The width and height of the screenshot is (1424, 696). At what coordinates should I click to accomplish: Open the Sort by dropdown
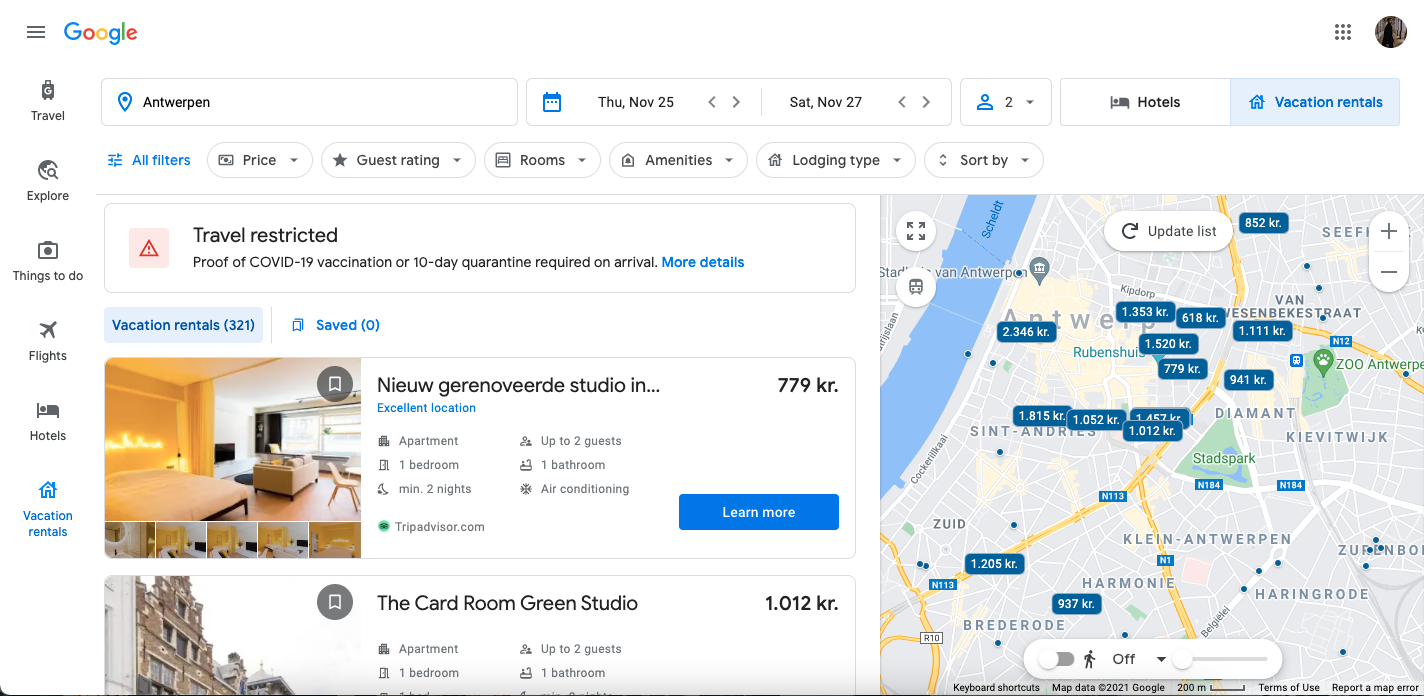(x=984, y=160)
